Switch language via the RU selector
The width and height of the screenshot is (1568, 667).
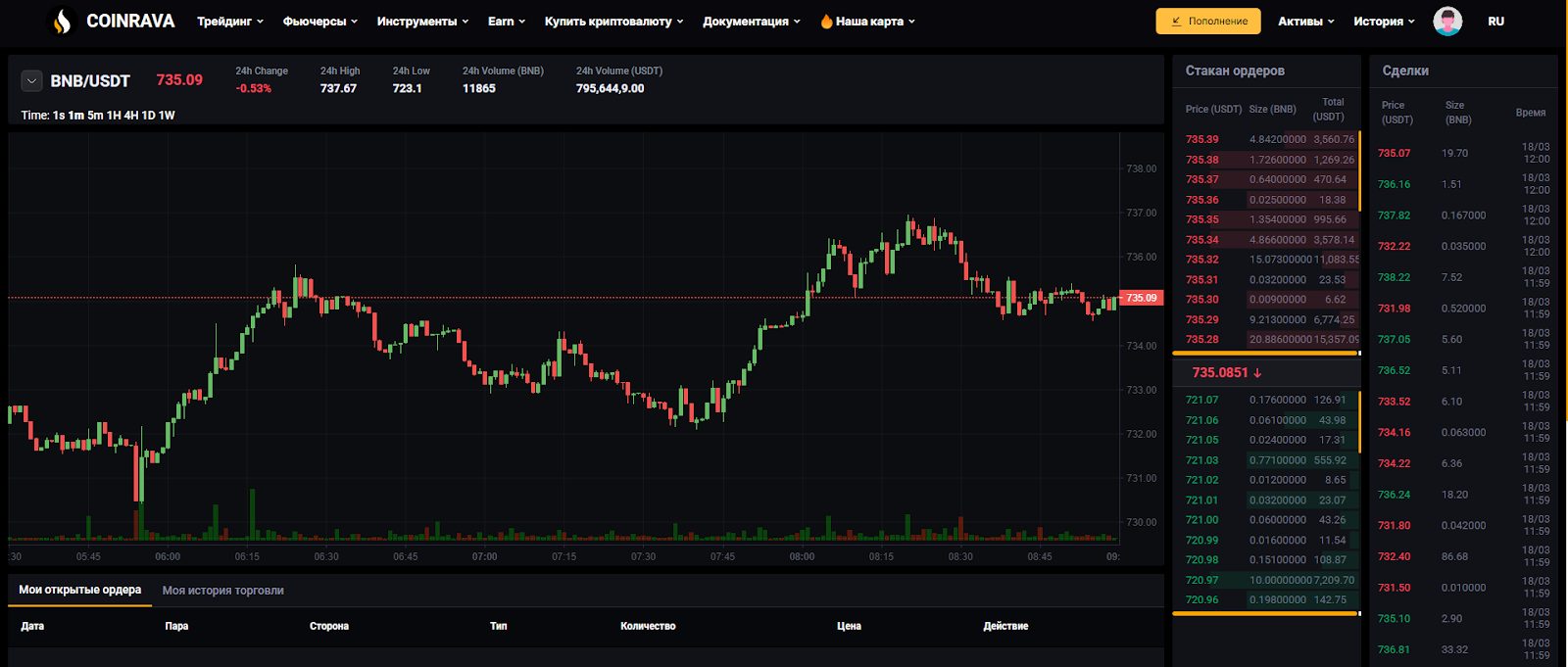(x=1495, y=22)
